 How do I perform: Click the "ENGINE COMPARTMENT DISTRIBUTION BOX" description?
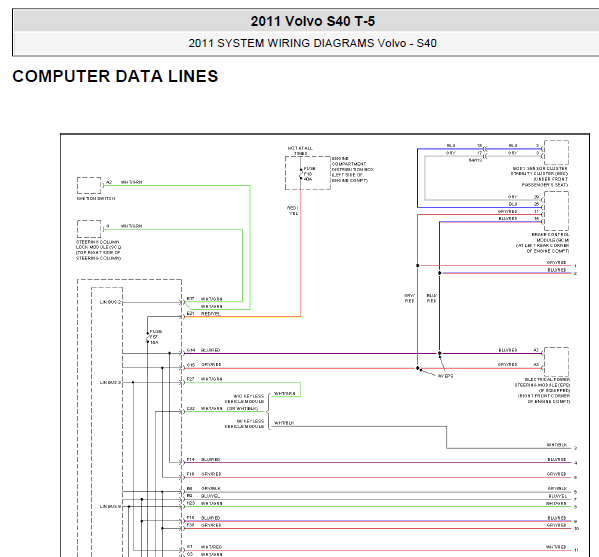tap(353, 169)
